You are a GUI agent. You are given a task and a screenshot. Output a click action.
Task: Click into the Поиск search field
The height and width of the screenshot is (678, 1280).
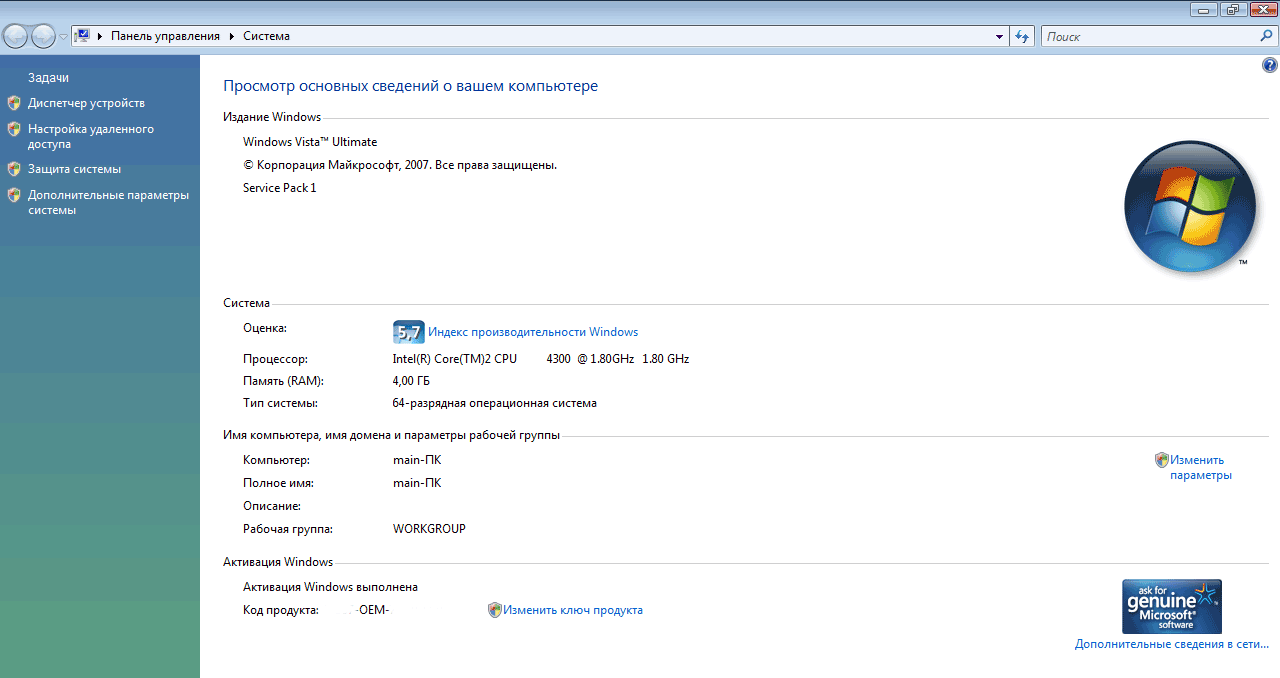click(x=1148, y=36)
